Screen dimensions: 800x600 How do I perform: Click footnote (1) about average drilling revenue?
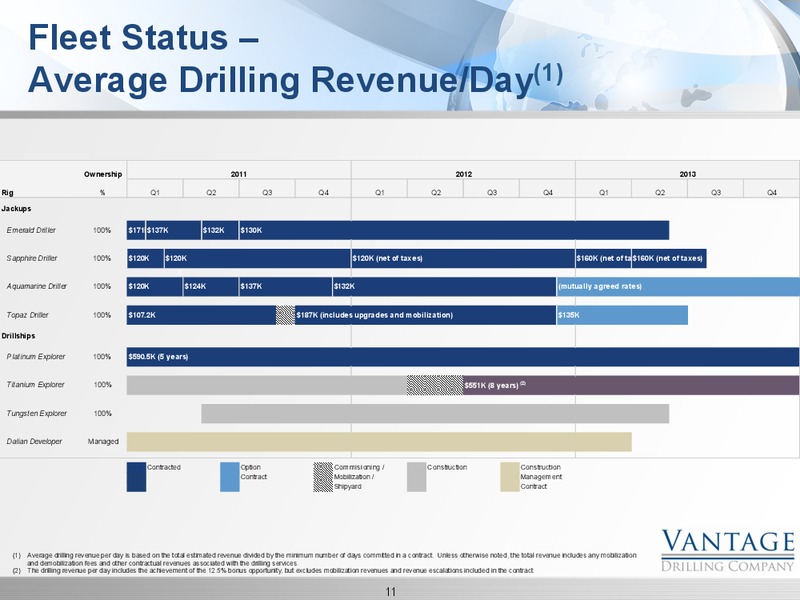click(324, 559)
